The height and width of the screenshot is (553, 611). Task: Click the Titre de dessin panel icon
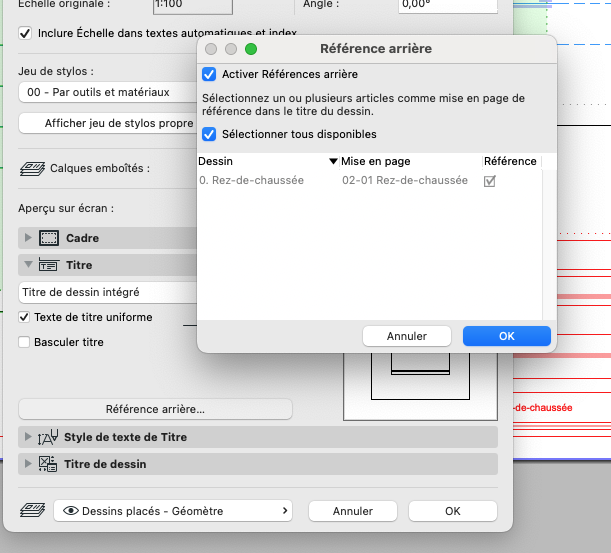pyautogui.click(x=48, y=464)
